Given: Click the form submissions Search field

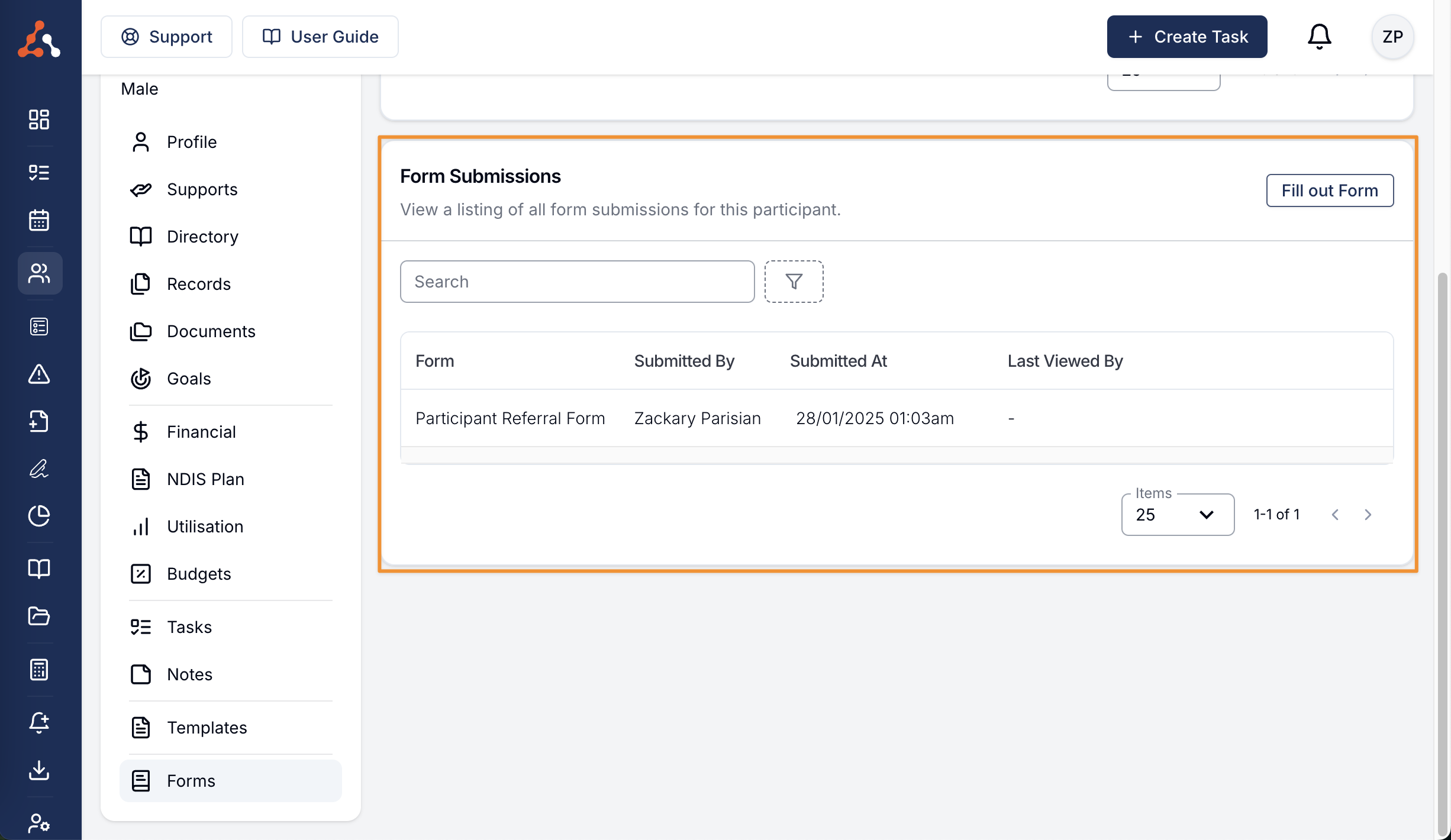Looking at the screenshot, I should click(x=577, y=282).
